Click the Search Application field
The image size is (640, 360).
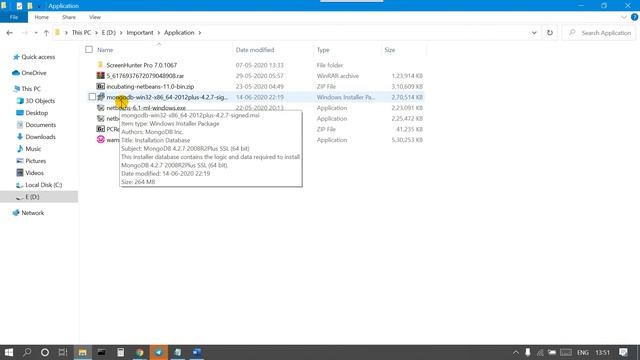(x=600, y=33)
